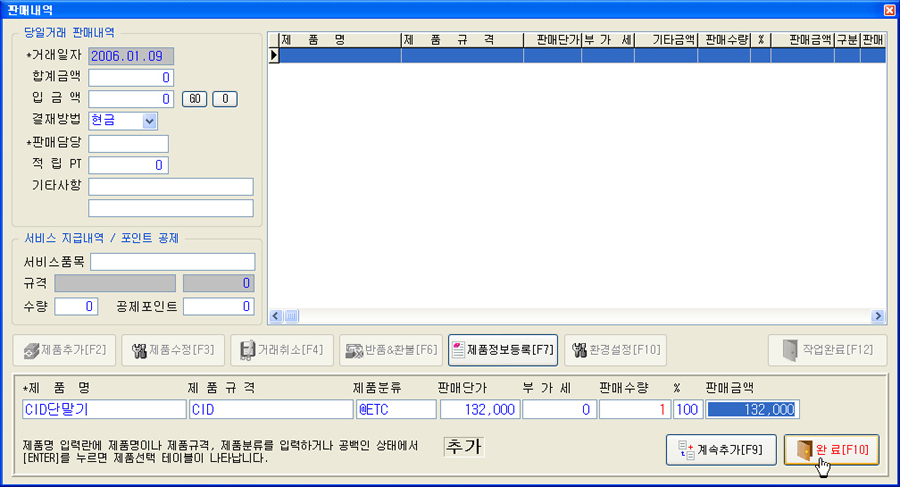Click the 추가 status label
Screen dimensions: 900x487
click(464, 447)
